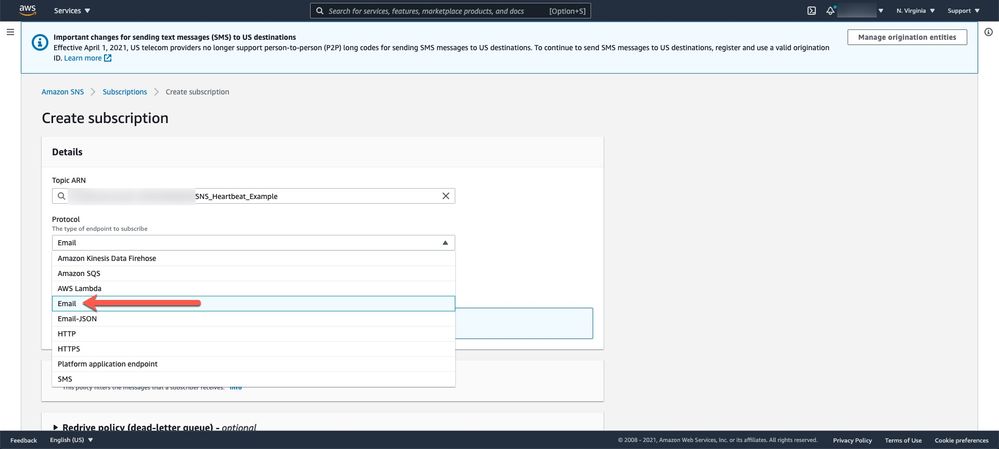Open the AWS home logo

[x=27, y=10]
